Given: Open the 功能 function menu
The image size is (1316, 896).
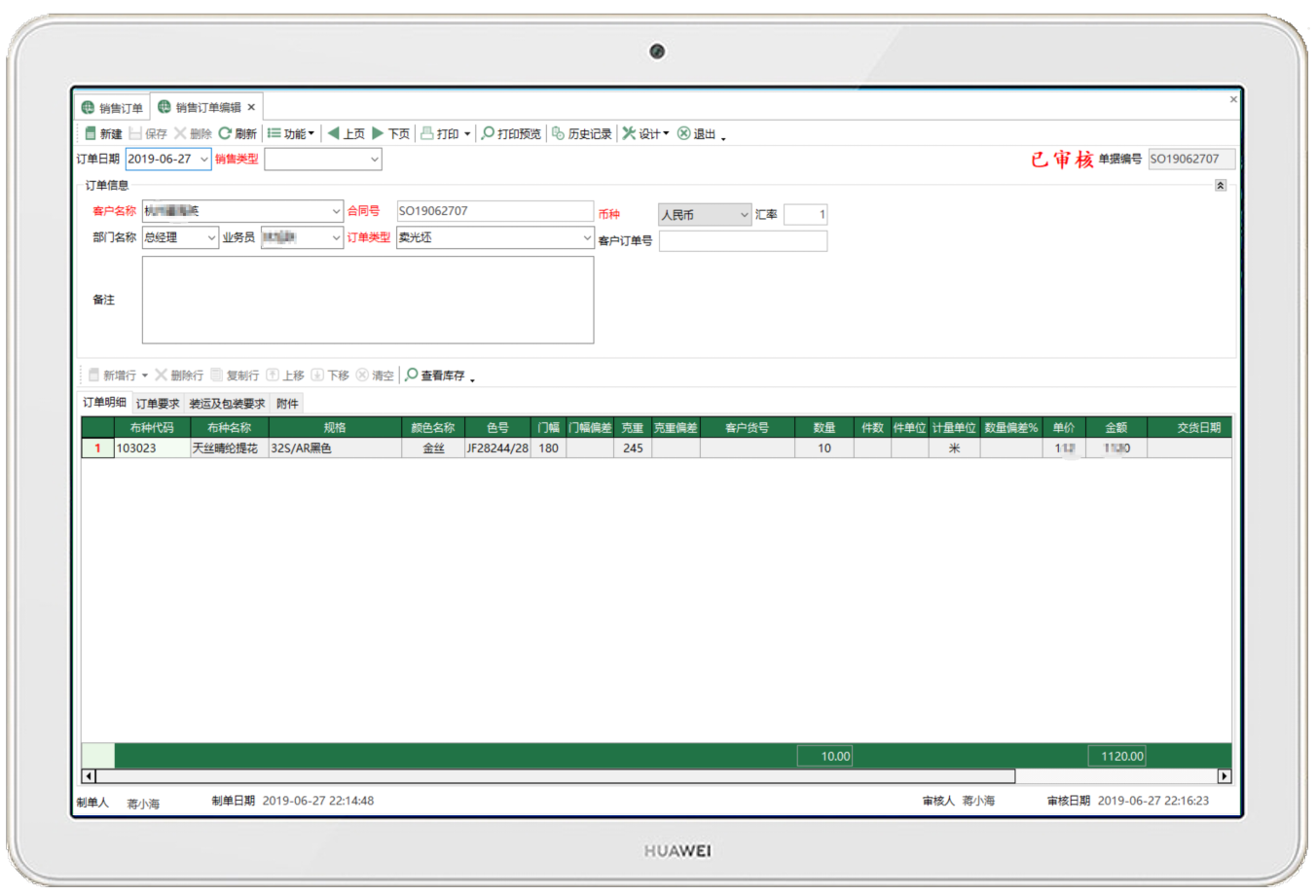Looking at the screenshot, I should [x=291, y=133].
